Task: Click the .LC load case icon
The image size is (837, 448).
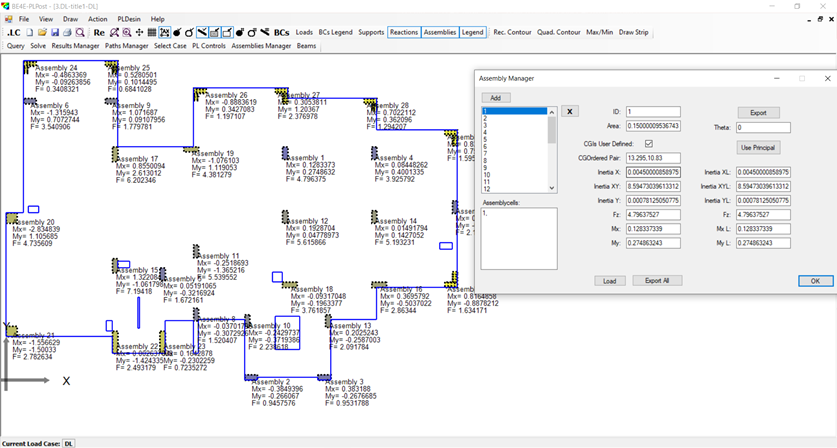Action: pyautogui.click(x=13, y=33)
